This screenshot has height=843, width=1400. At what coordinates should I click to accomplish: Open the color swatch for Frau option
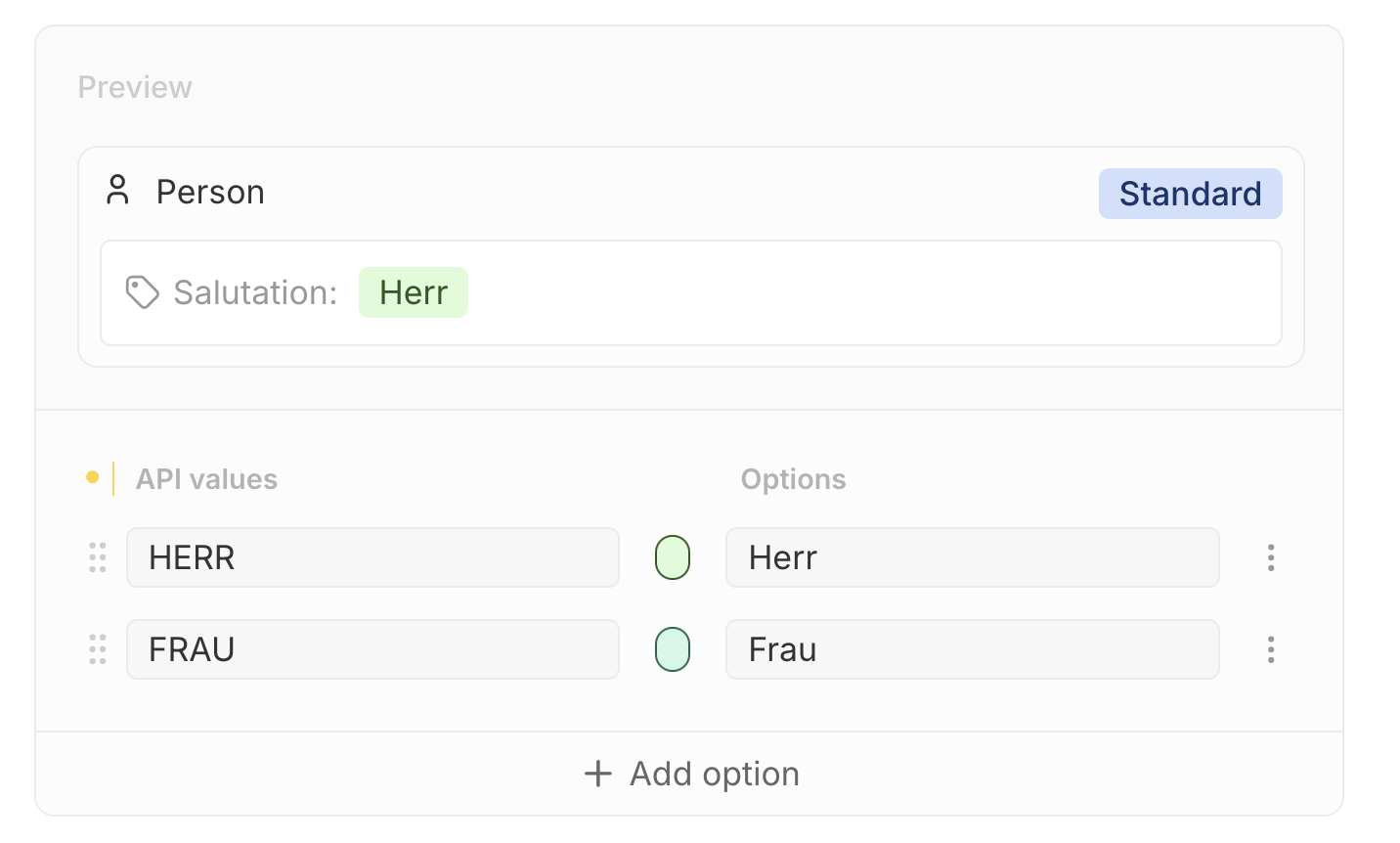click(x=673, y=649)
